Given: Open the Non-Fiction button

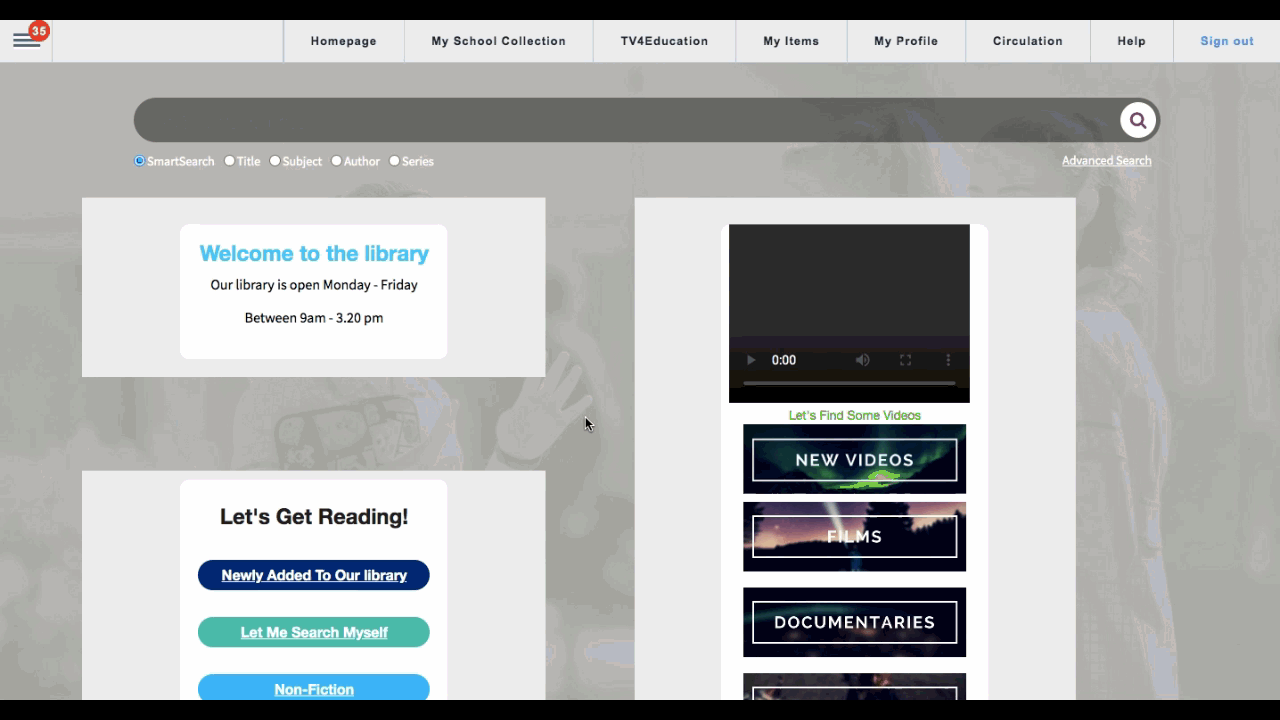Looking at the screenshot, I should 314,688.
